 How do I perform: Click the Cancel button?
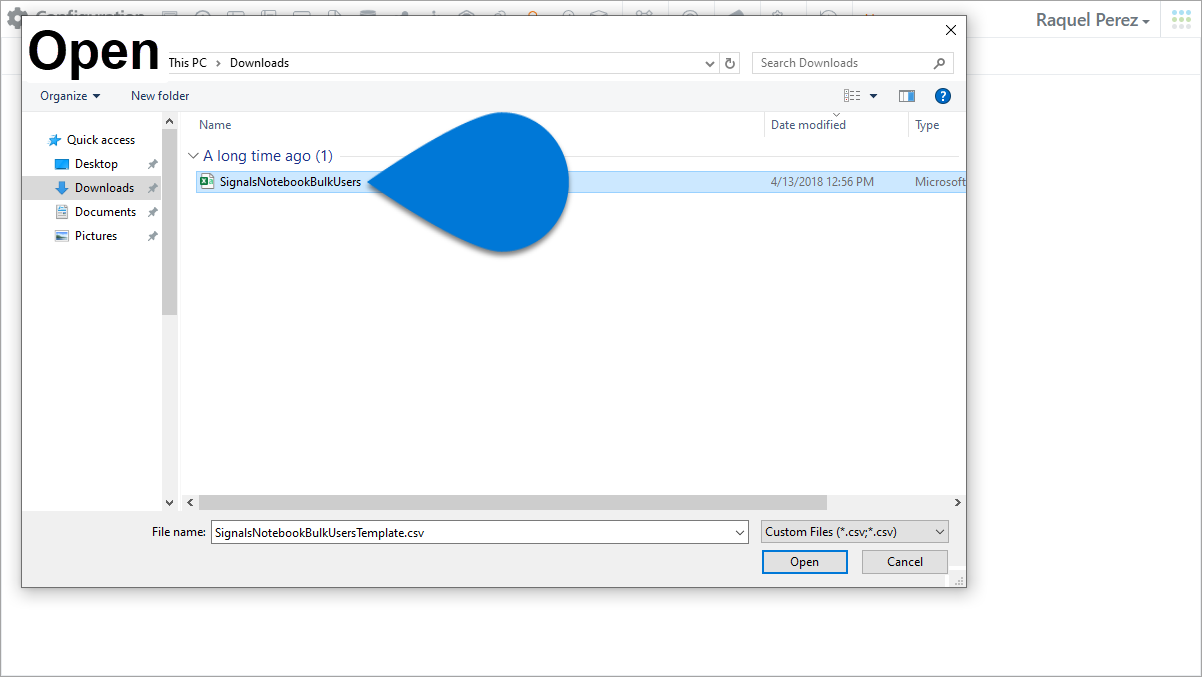905,562
